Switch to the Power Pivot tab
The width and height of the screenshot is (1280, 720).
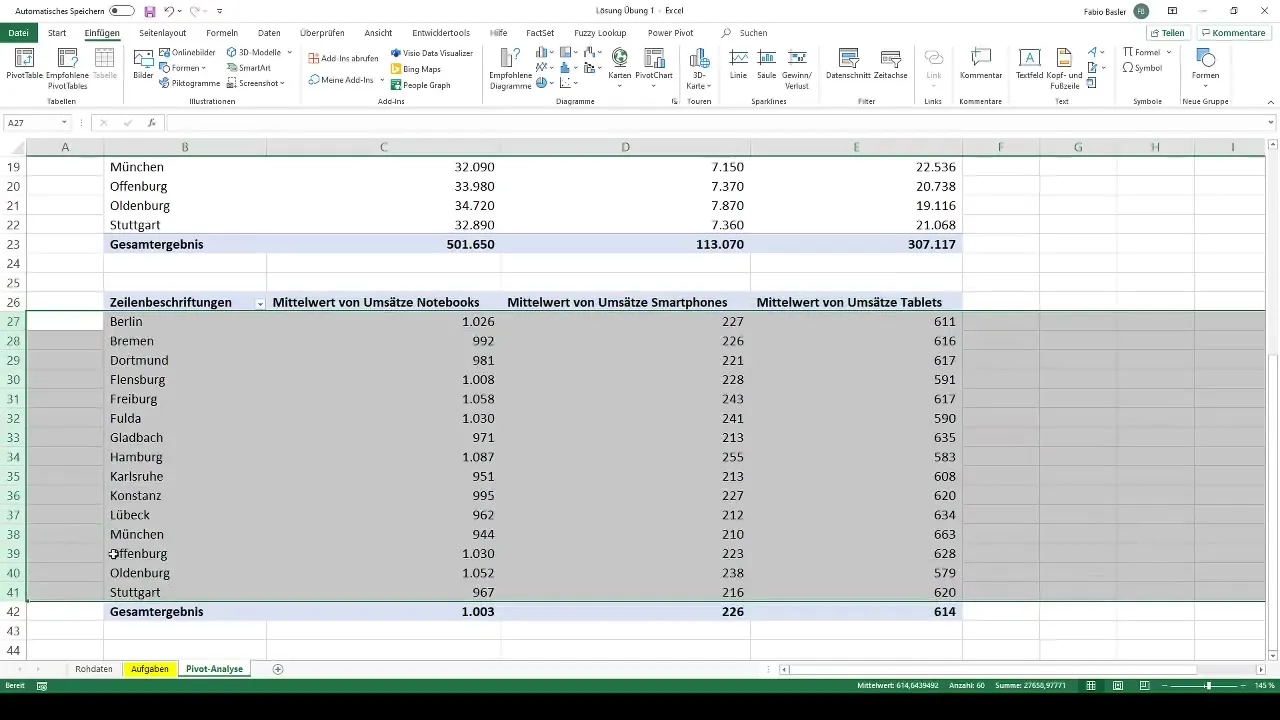[x=670, y=33]
